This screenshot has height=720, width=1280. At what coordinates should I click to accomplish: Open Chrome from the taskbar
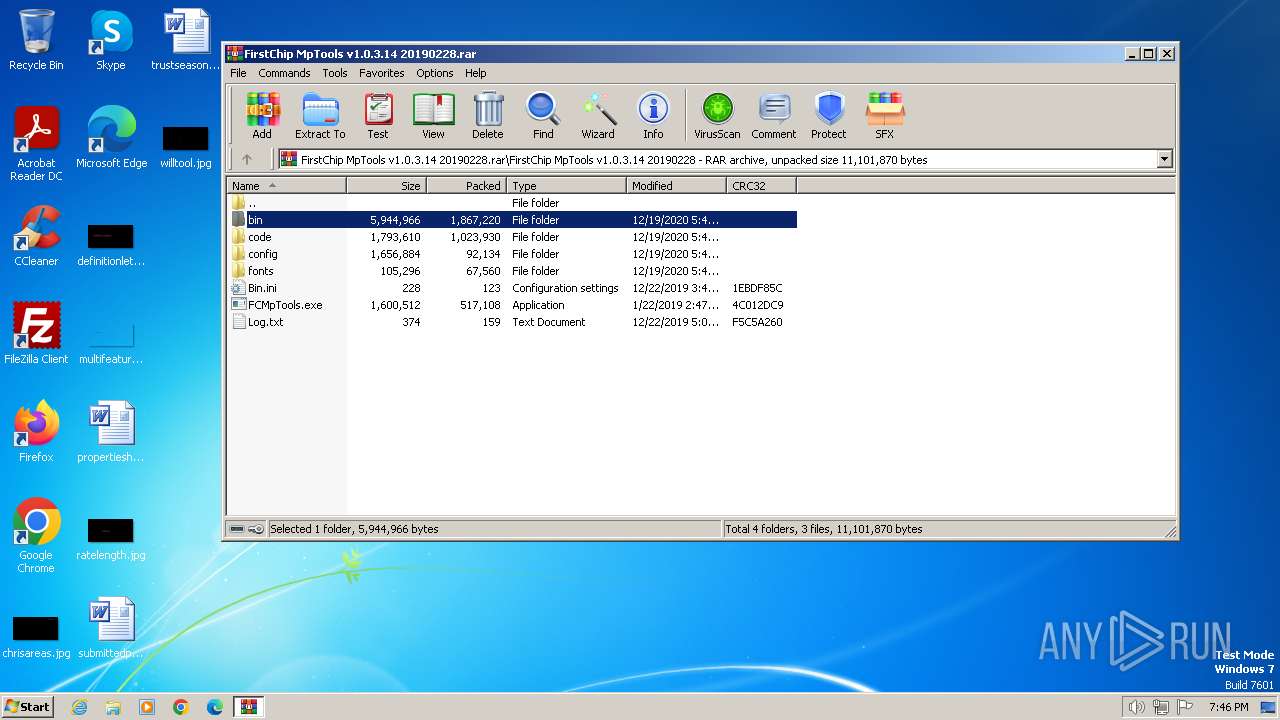pos(180,707)
